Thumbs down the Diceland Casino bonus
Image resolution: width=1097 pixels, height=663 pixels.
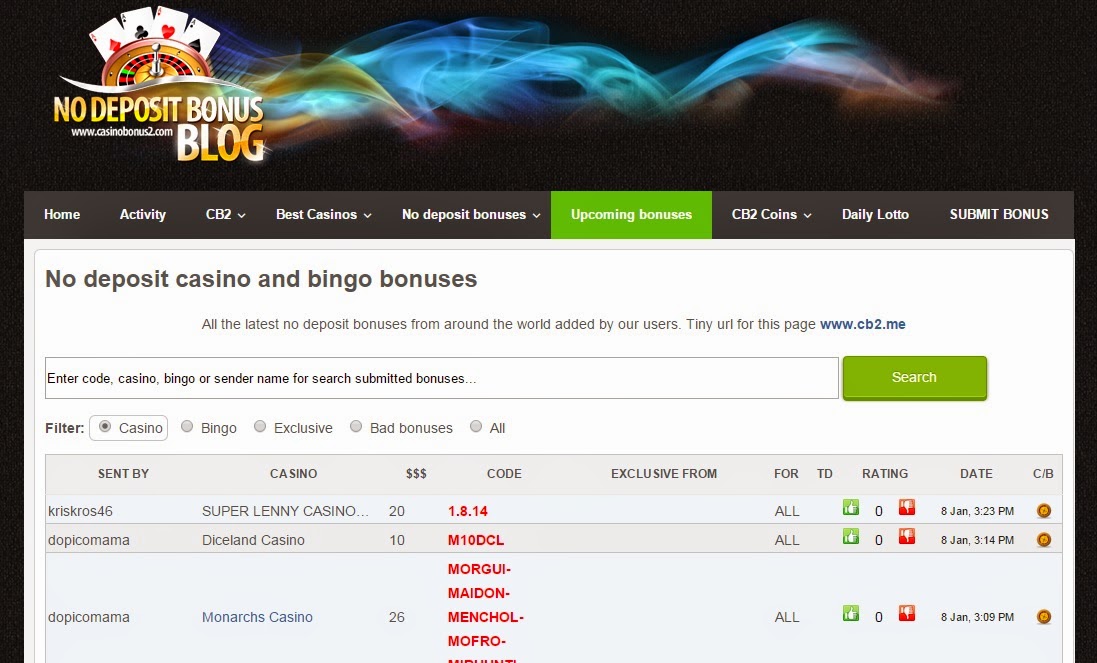coord(907,536)
